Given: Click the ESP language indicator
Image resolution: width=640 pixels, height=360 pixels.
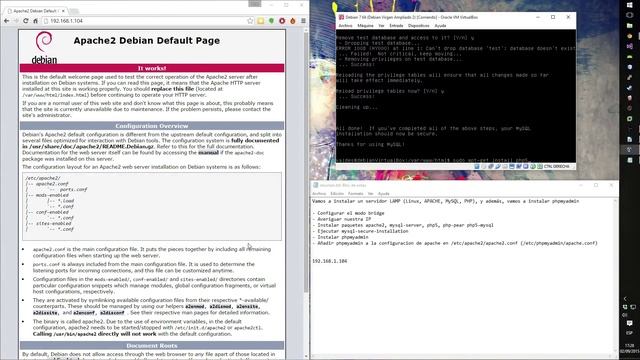Looking at the screenshot, I should click(x=629, y=333).
